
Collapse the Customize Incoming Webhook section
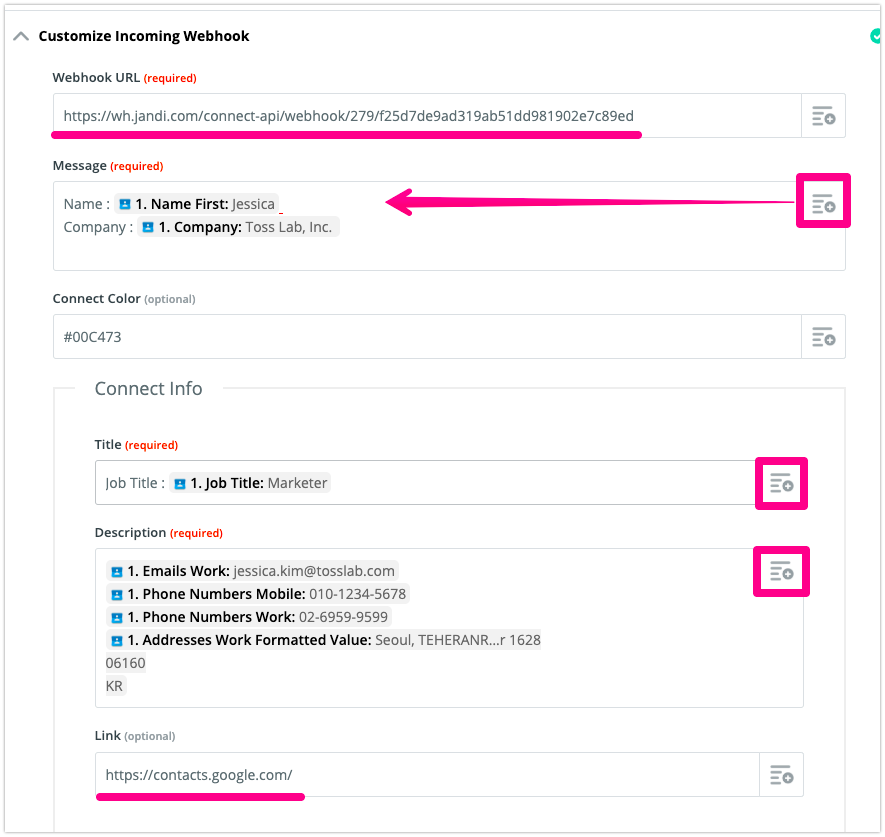21,37
